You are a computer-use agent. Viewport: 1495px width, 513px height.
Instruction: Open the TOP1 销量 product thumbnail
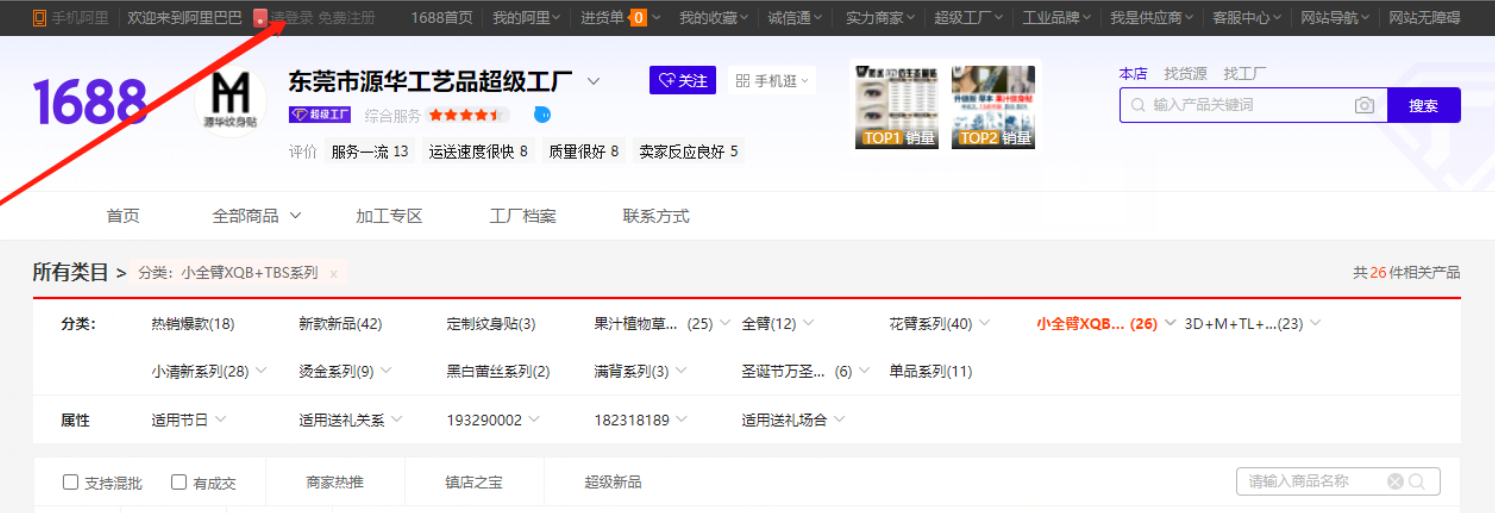click(896, 105)
